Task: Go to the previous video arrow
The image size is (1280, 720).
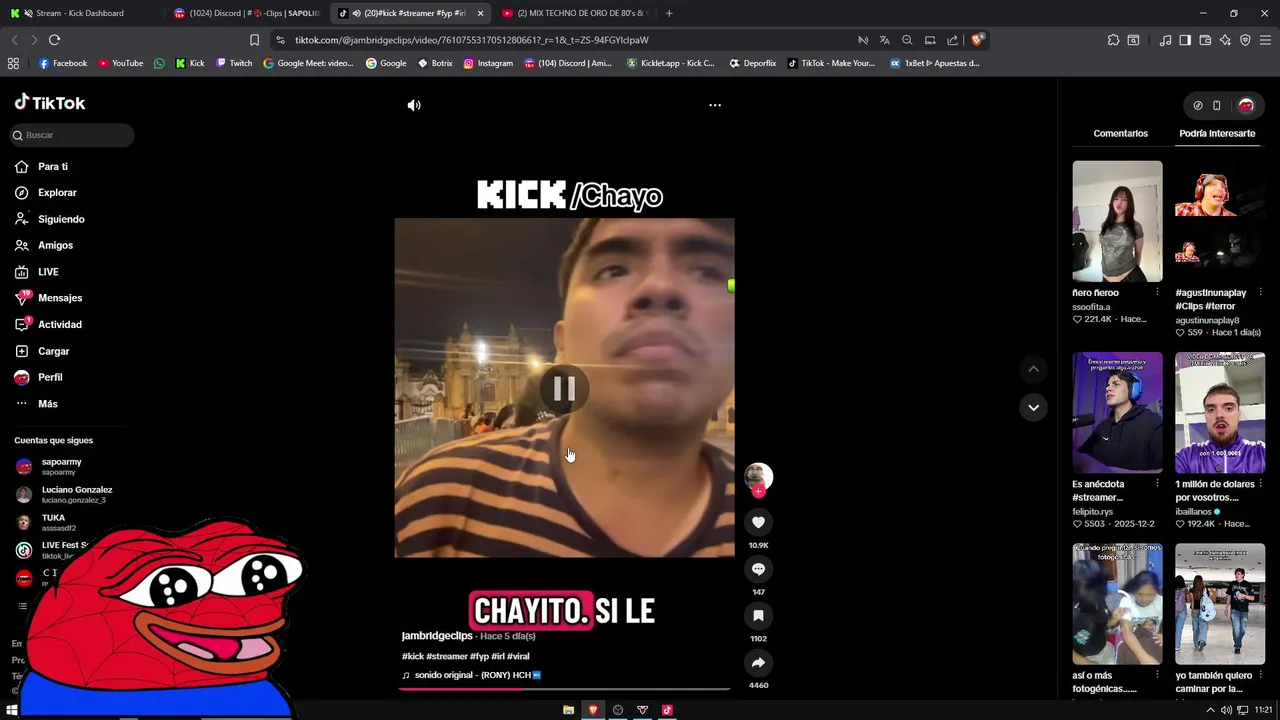Action: click(x=1033, y=369)
